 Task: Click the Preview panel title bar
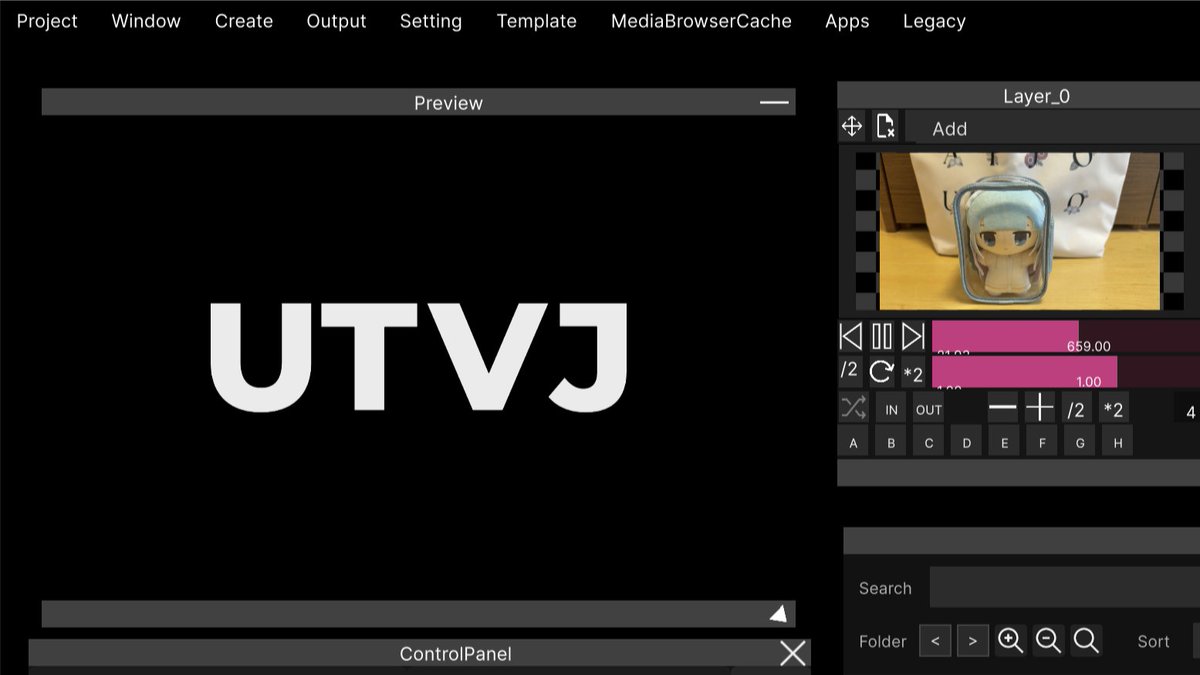point(418,102)
